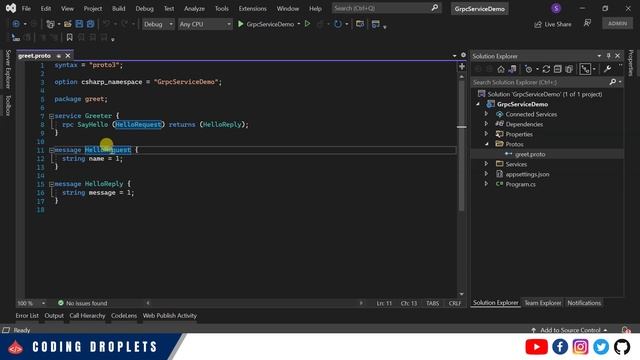Screen dimensions: 640x360
Task: Click Add to Source Control
Action: pyautogui.click(x=569, y=330)
